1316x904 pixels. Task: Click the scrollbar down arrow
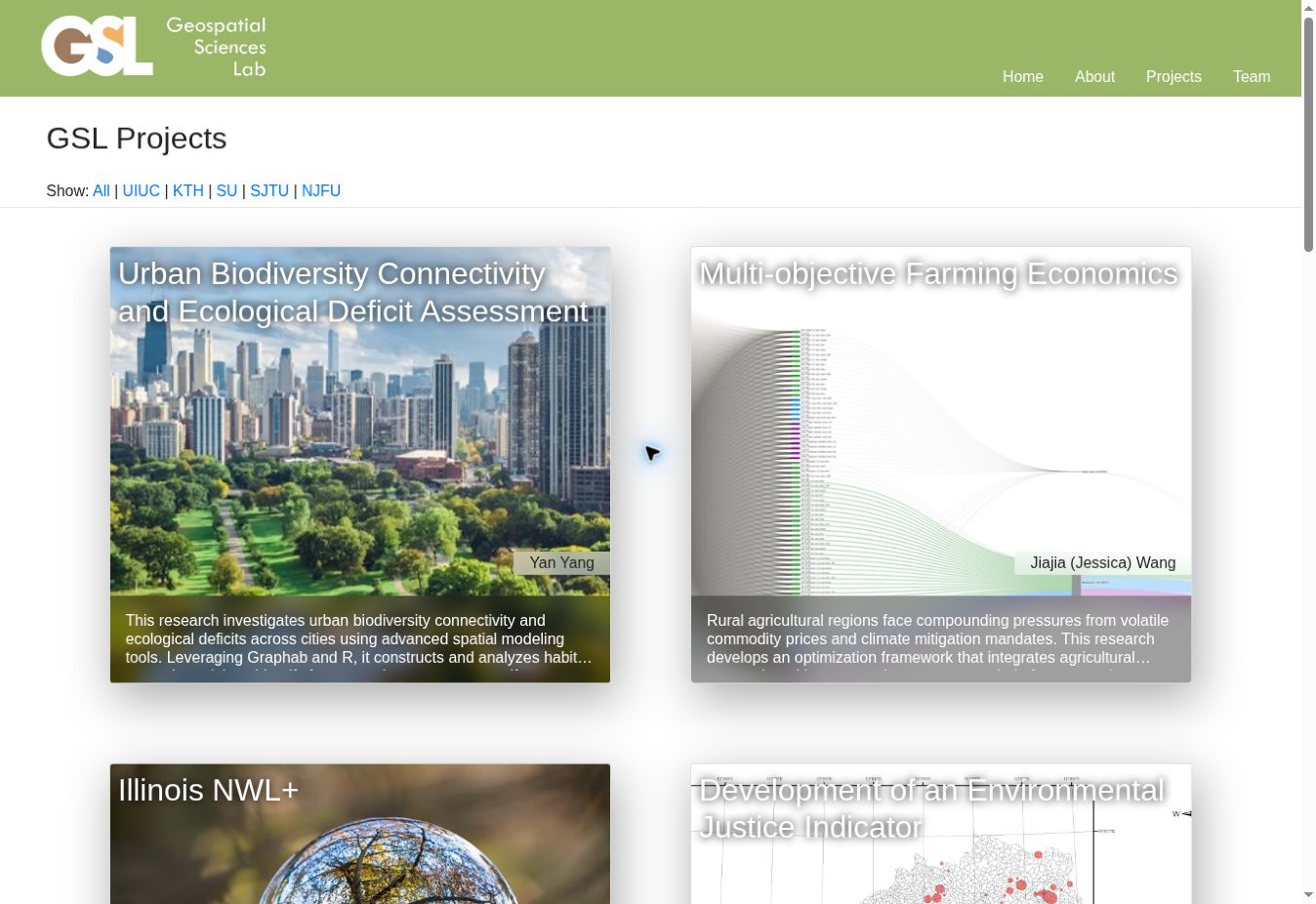(x=1308, y=895)
